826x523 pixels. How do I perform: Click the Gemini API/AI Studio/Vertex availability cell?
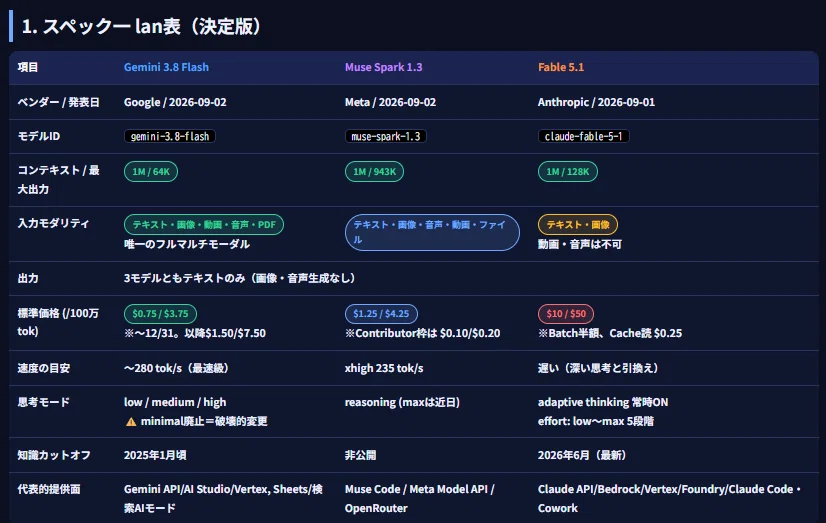tap(223, 499)
